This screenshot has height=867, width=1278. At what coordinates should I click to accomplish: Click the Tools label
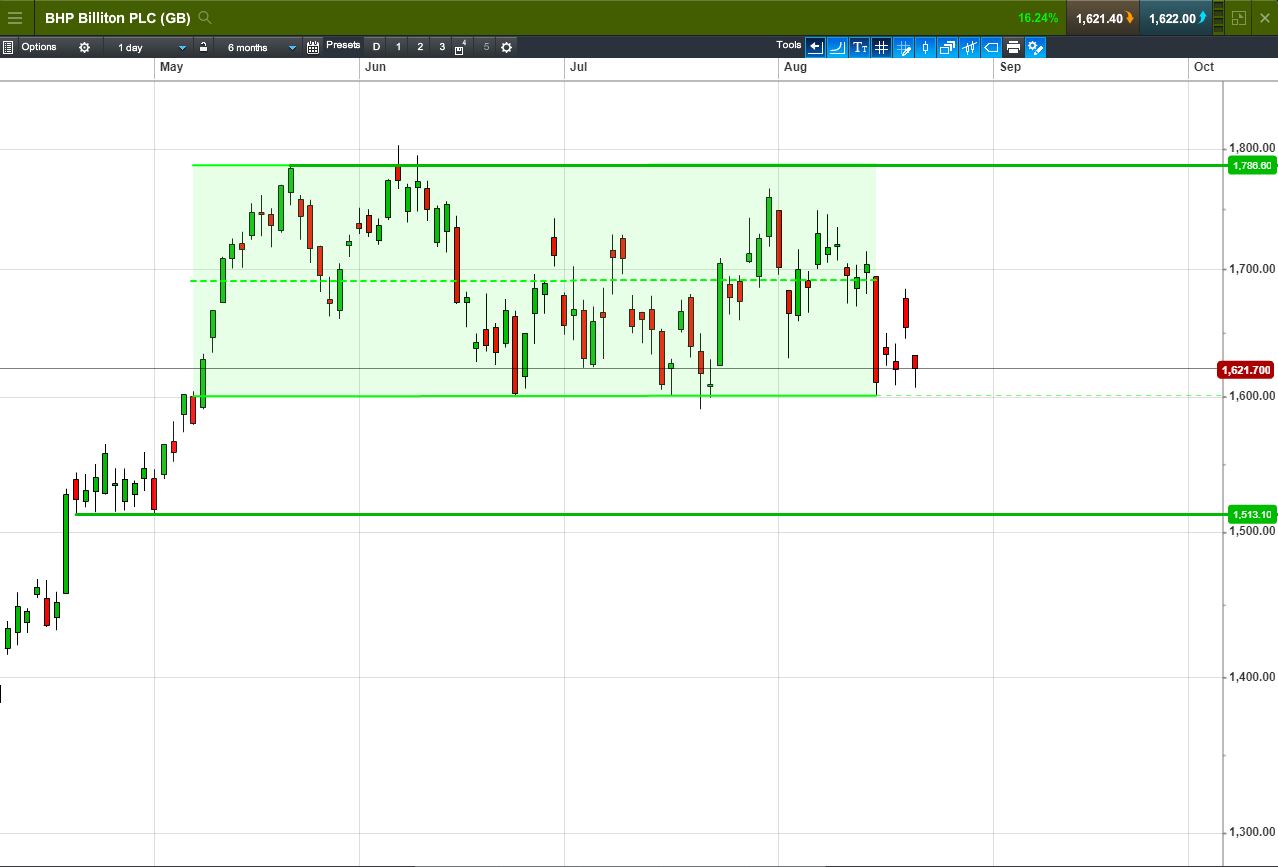788,45
